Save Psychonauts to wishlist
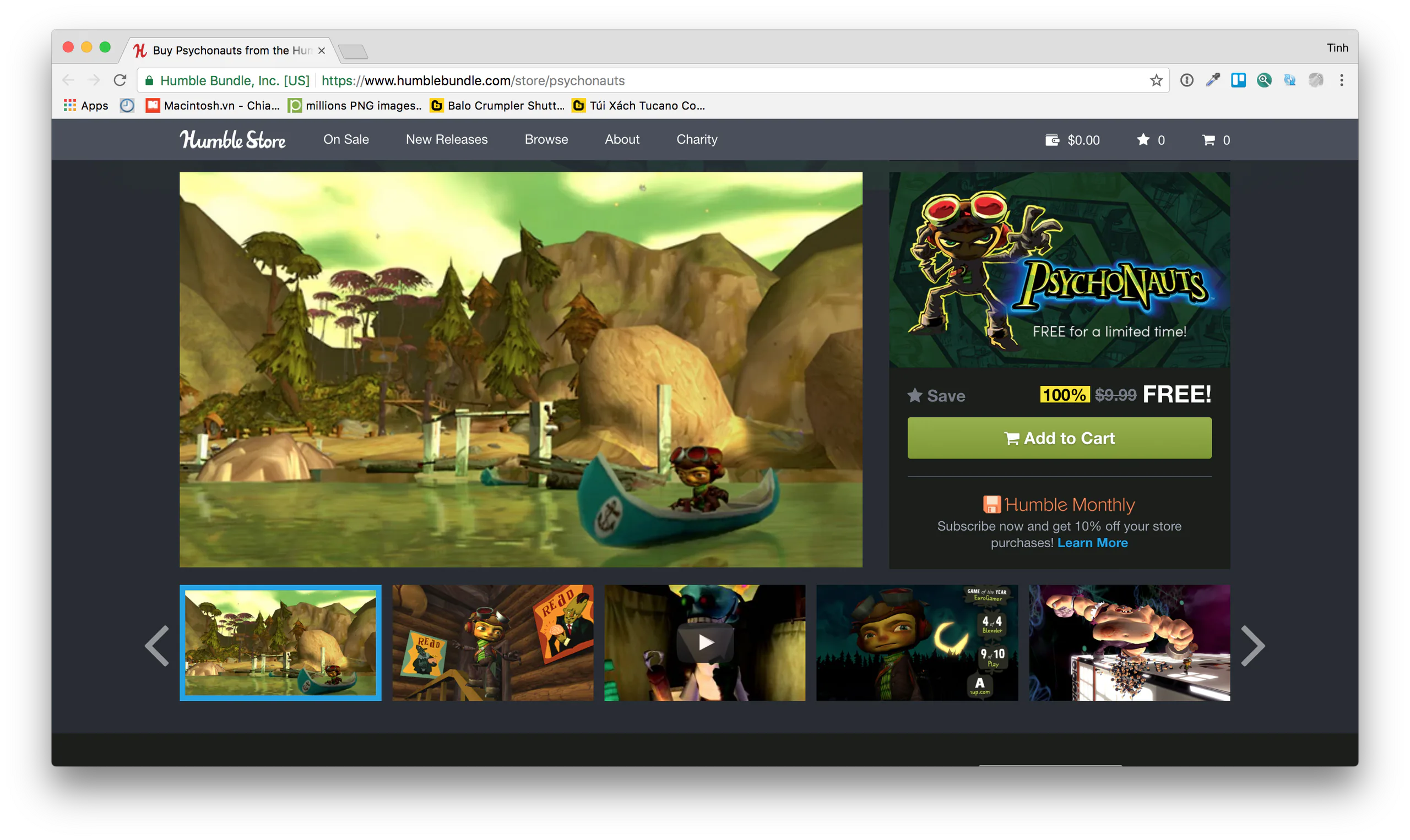This screenshot has height=840, width=1410. [936, 396]
